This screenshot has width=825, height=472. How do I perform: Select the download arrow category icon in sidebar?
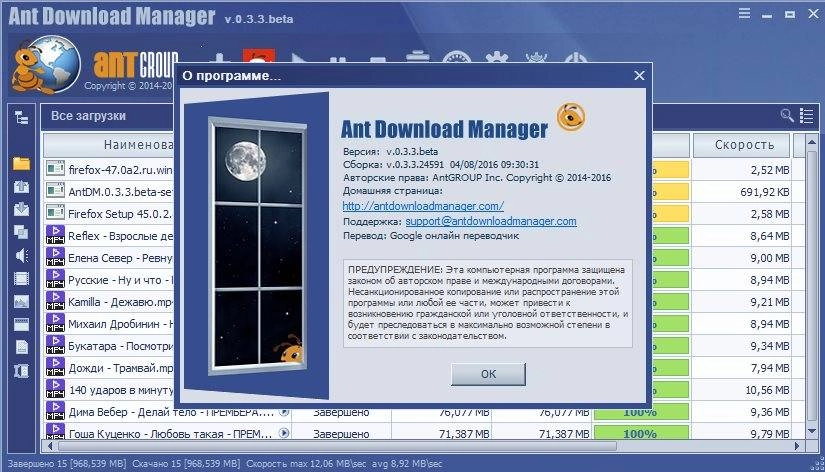[x=22, y=209]
